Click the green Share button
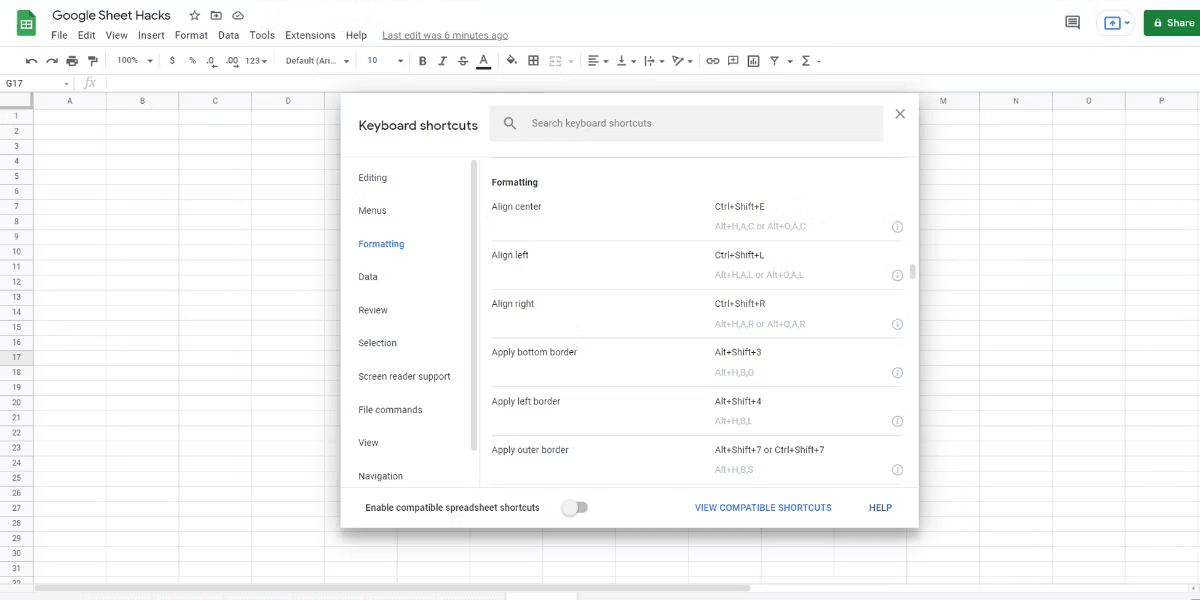Image resolution: width=1200 pixels, height=600 pixels. tap(1172, 23)
